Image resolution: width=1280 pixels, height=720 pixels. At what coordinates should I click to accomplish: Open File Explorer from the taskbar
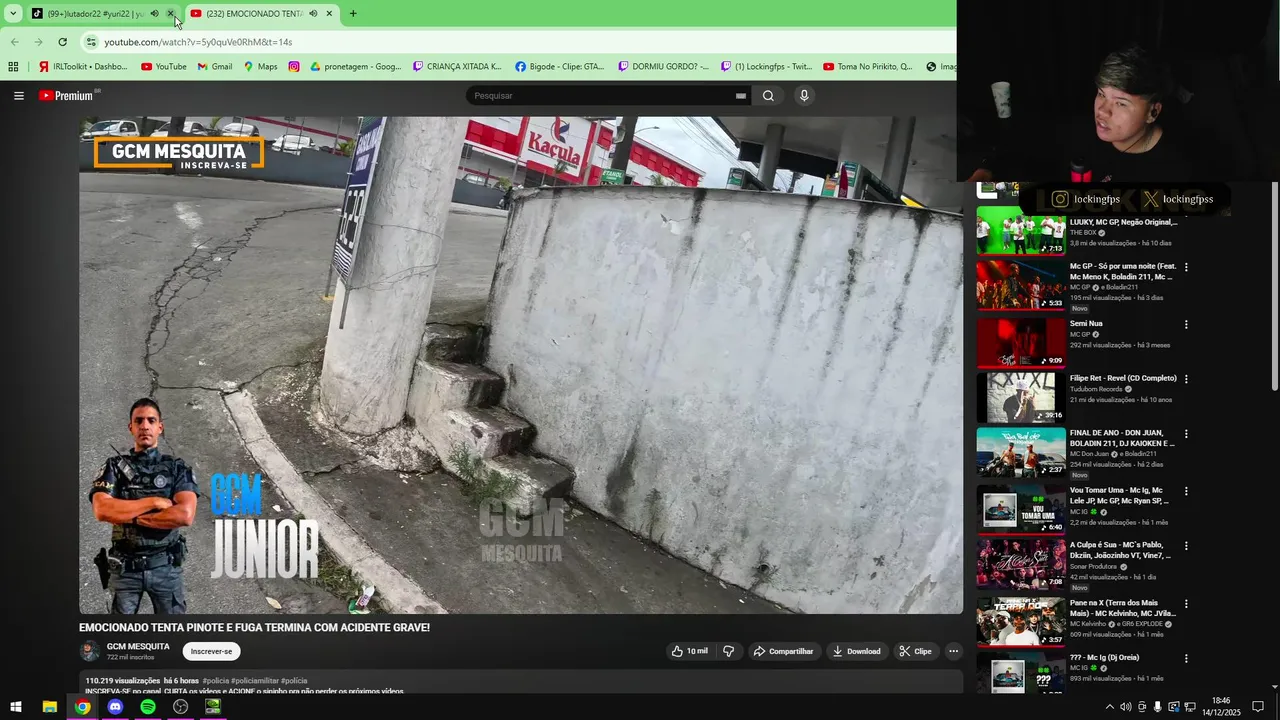pos(49,707)
